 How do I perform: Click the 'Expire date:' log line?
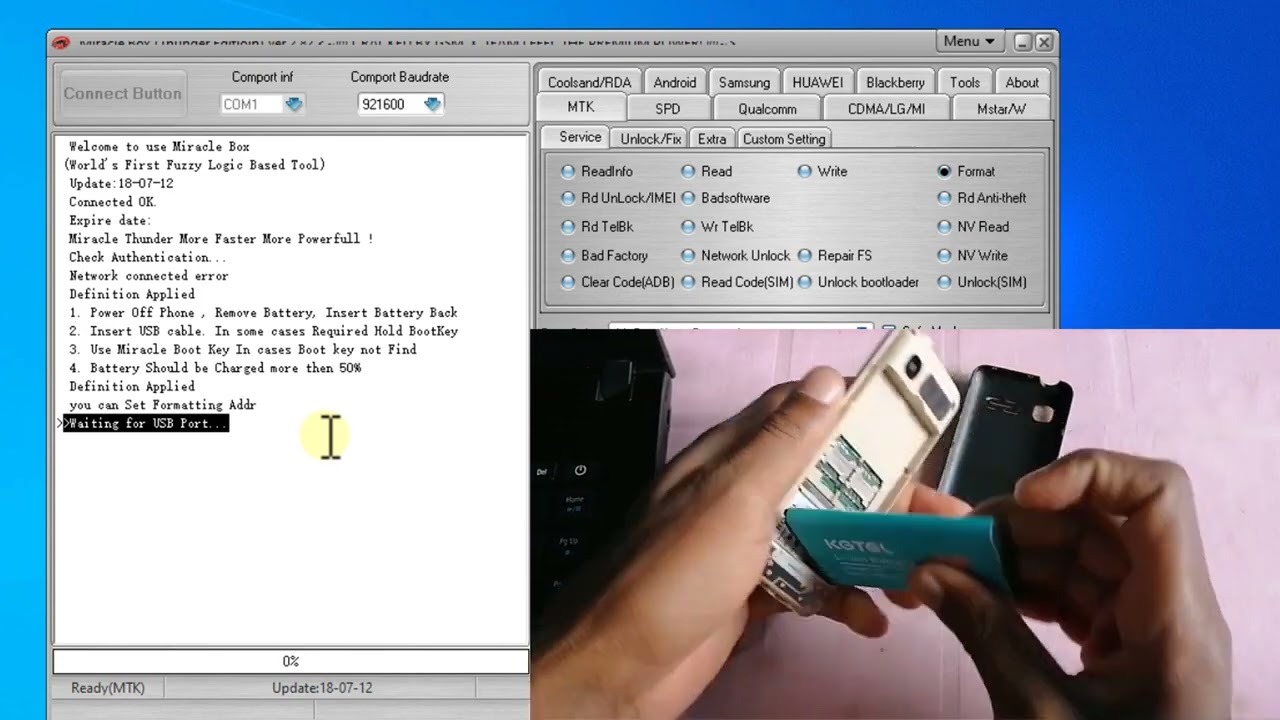[110, 220]
